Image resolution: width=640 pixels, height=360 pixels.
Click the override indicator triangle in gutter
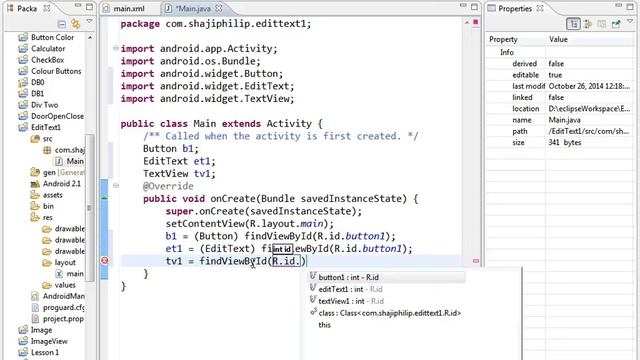click(x=104, y=198)
